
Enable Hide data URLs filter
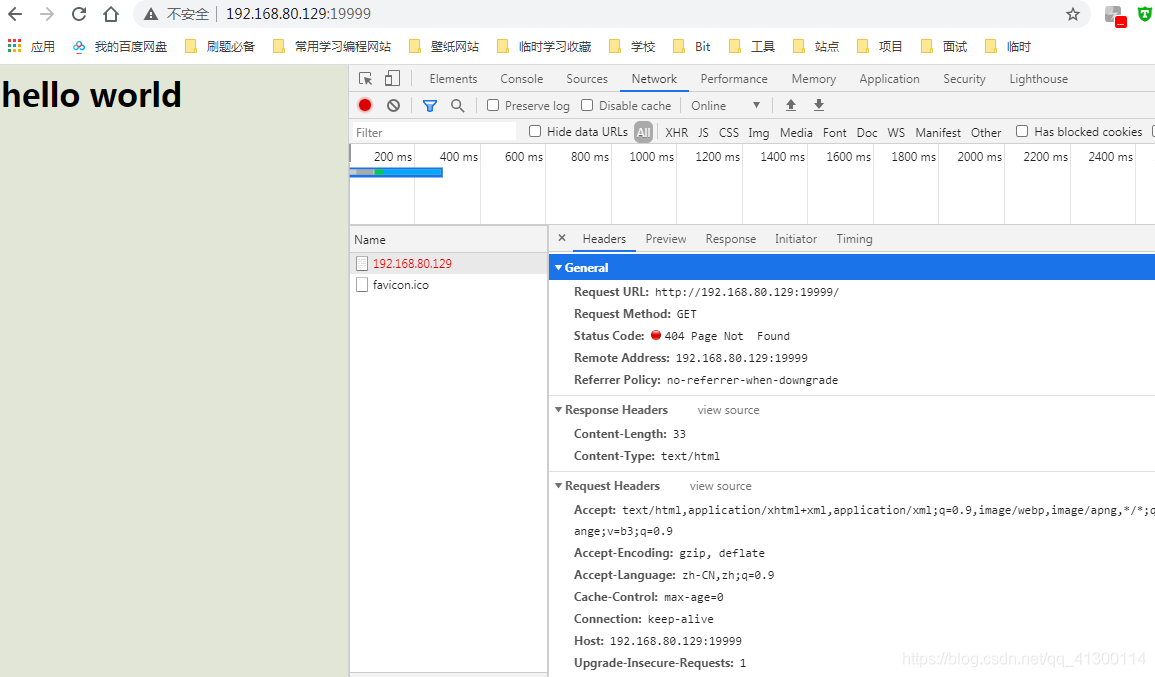pos(535,131)
